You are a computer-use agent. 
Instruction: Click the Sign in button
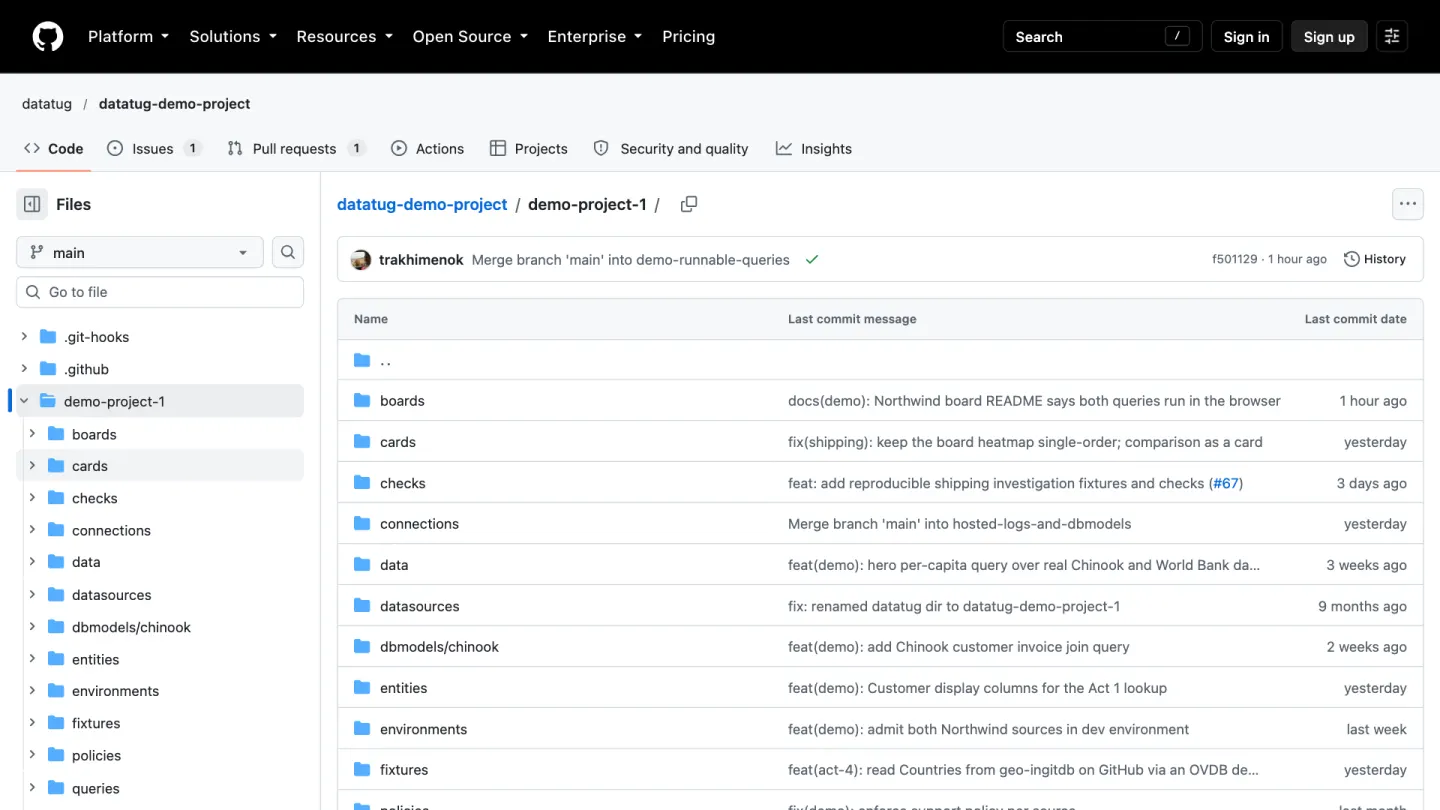(1246, 37)
